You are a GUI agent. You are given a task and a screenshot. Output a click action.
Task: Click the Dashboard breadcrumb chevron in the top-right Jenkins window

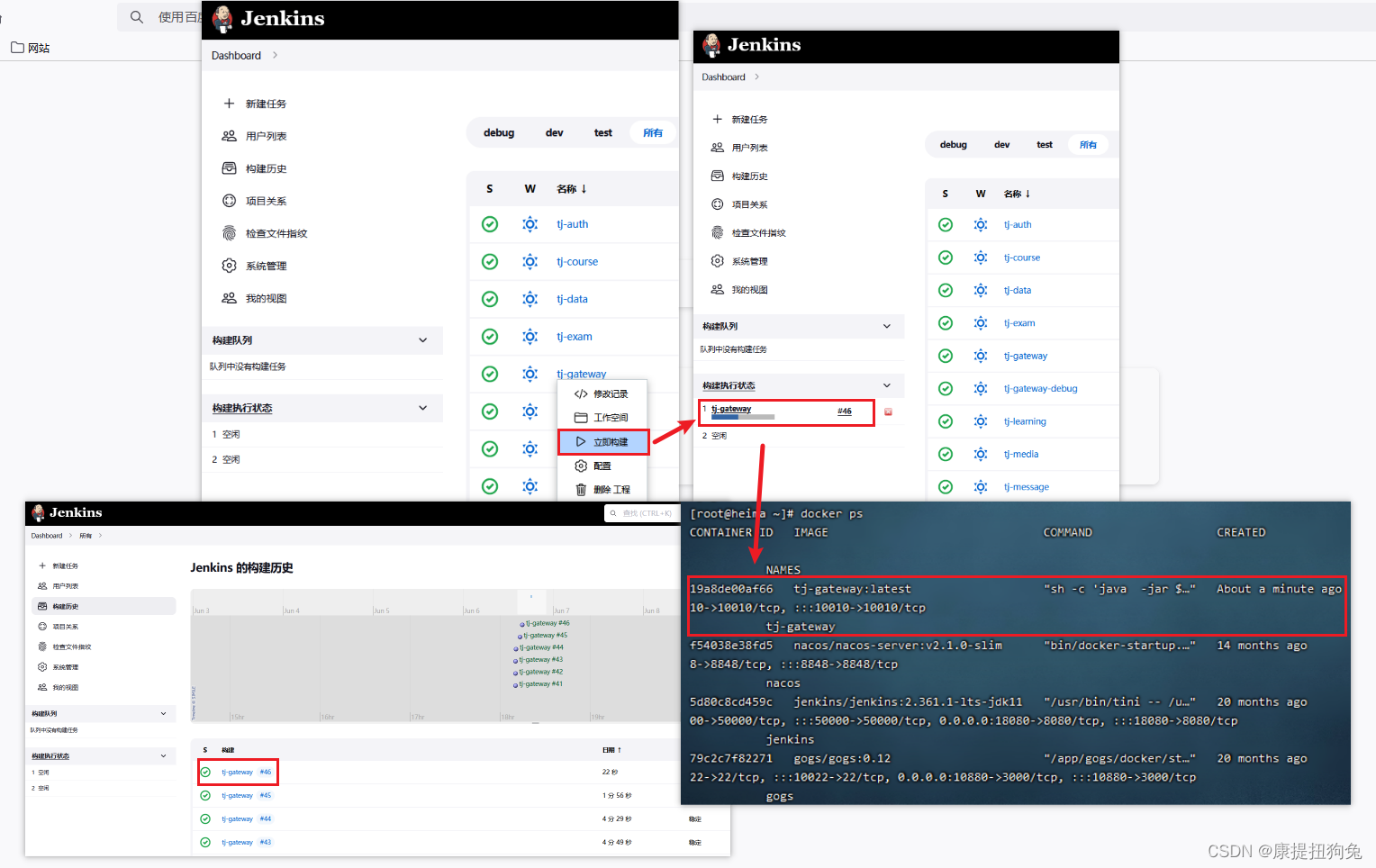click(x=756, y=77)
